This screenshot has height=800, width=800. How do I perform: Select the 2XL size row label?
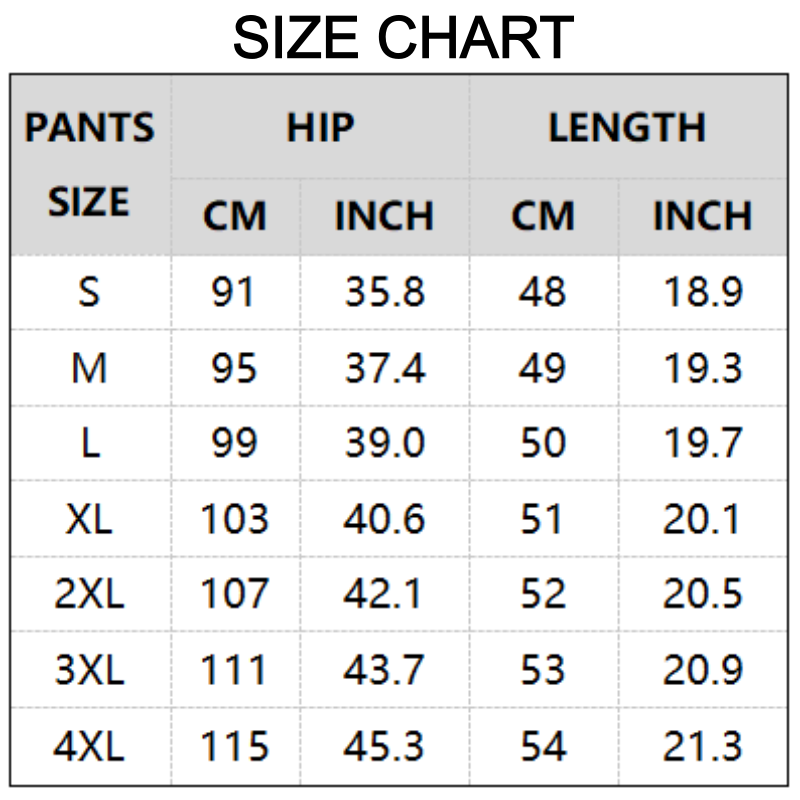pos(90,594)
